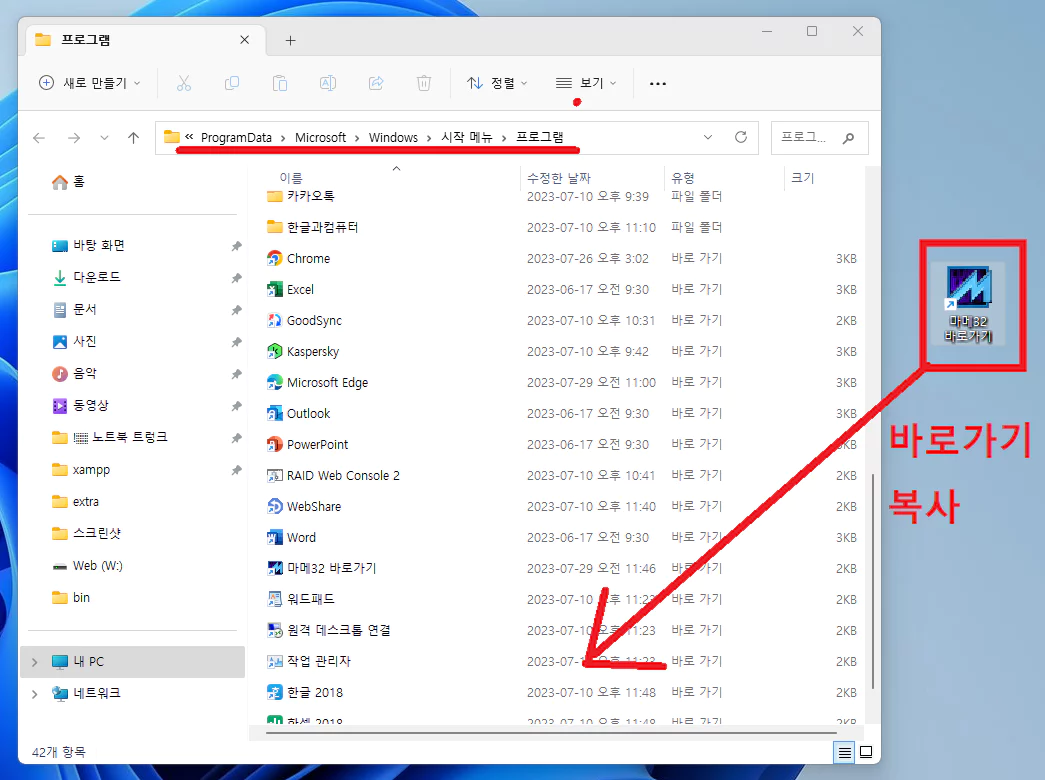
Task: Go up one folder level arrow
Action: [133, 138]
